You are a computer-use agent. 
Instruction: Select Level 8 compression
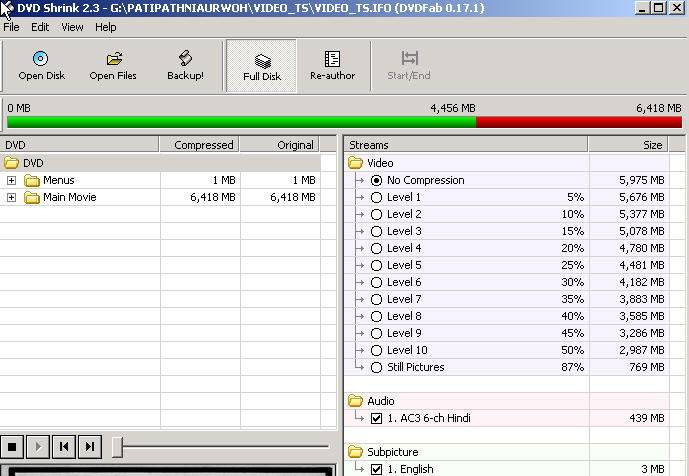(376, 316)
